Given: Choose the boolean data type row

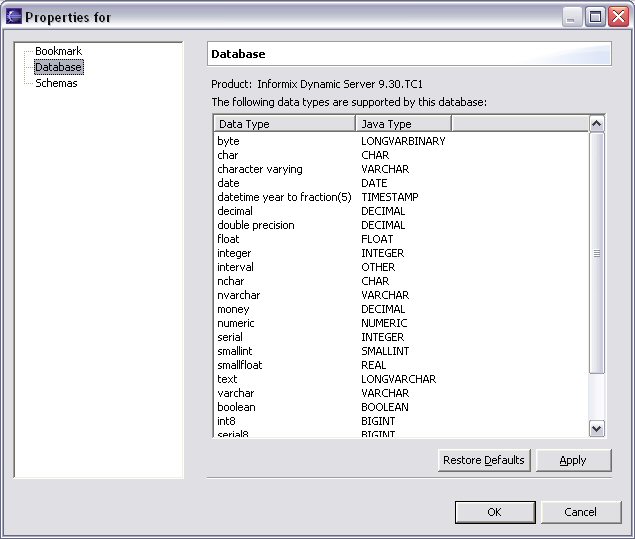Looking at the screenshot, I should (236, 407).
